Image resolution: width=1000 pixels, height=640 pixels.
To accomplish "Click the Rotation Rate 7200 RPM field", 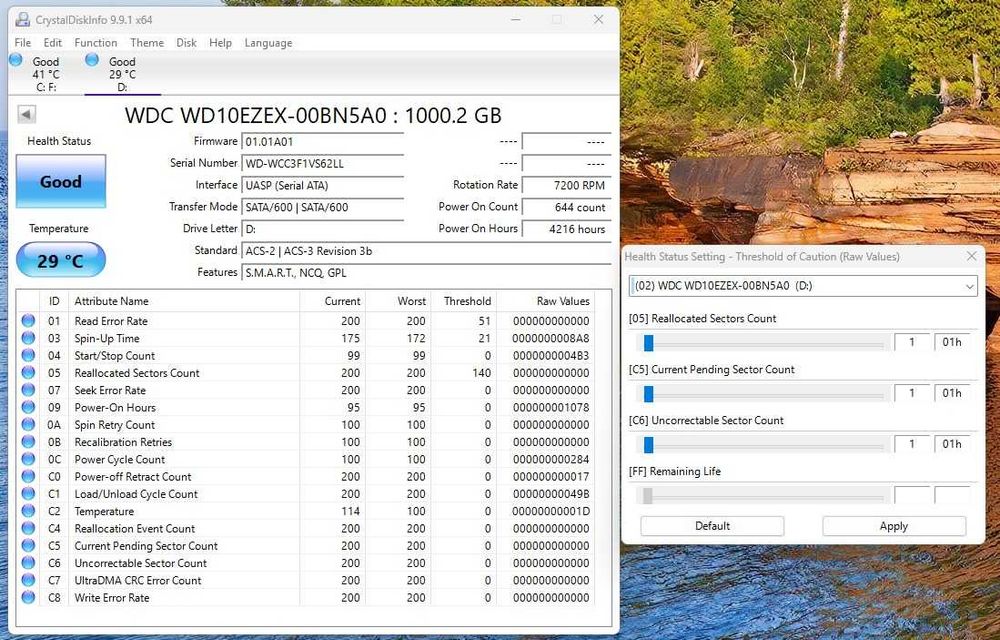I will pos(566,185).
